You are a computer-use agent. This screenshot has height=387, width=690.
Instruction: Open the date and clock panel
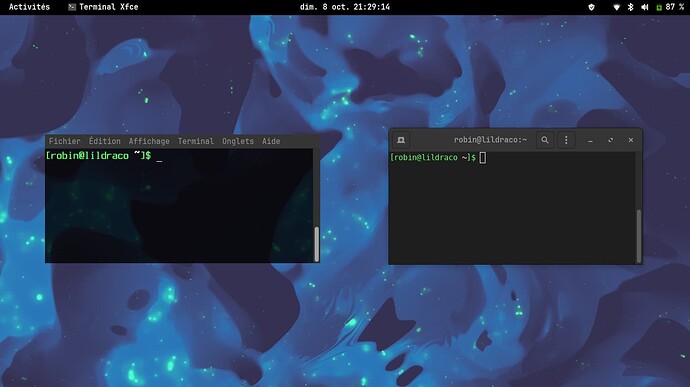(345, 7)
